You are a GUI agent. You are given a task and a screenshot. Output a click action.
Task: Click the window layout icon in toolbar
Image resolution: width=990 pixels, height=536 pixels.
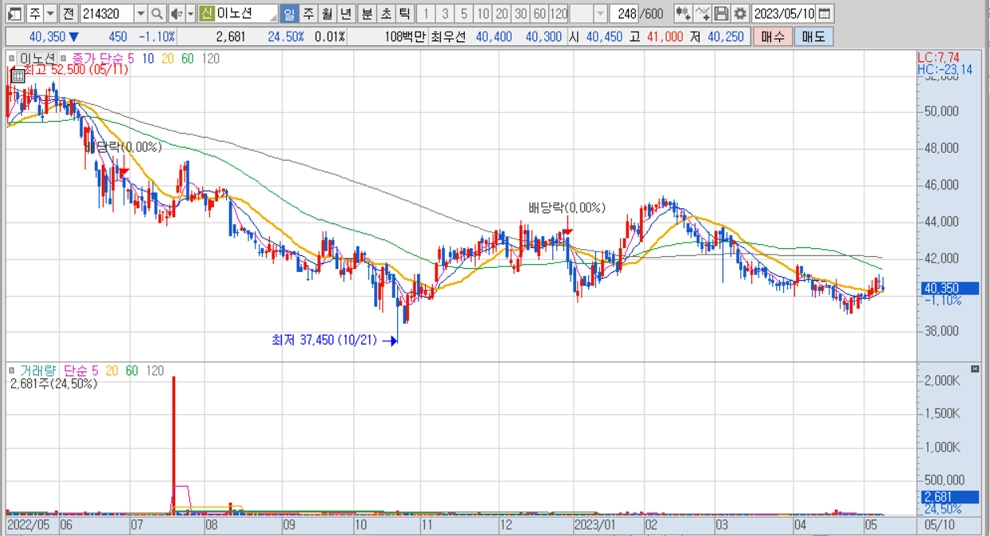click(x=14, y=14)
